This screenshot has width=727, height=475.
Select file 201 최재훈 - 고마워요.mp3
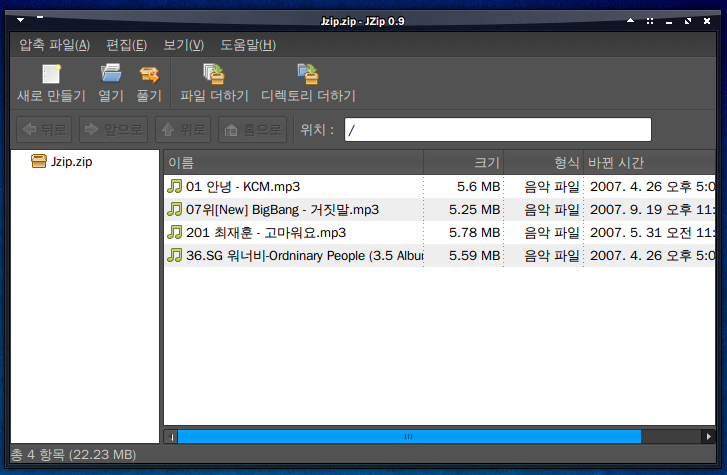click(266, 232)
